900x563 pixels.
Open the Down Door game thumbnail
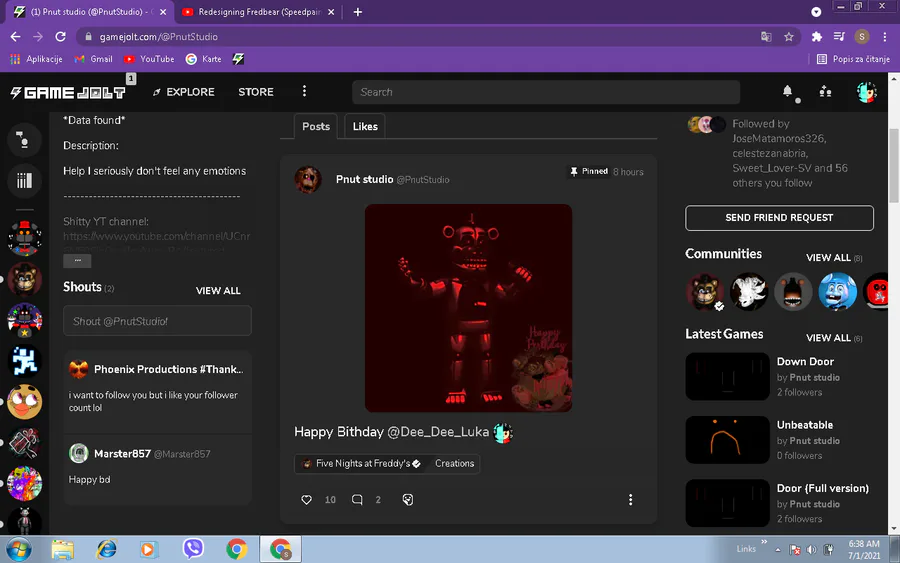click(727, 376)
